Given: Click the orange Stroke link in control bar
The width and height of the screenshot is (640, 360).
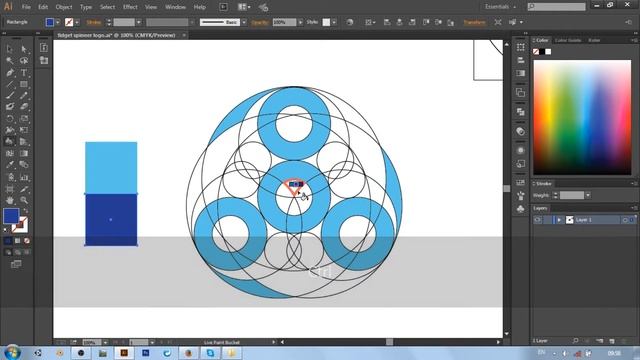Looking at the screenshot, I should (94, 22).
